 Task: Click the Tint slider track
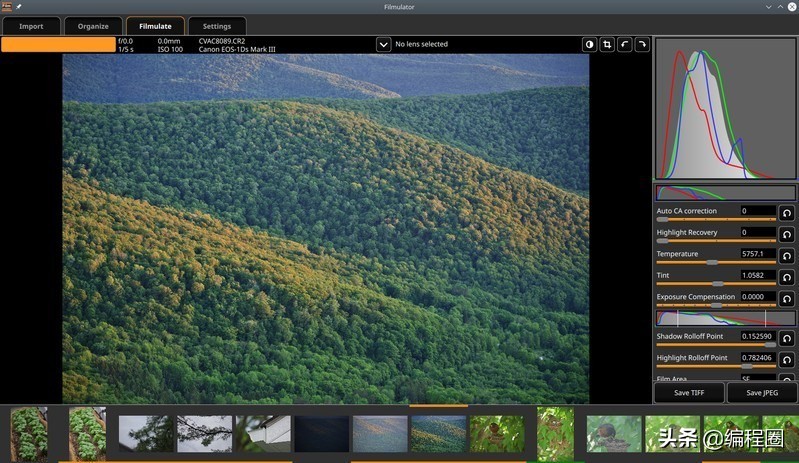(x=716, y=284)
